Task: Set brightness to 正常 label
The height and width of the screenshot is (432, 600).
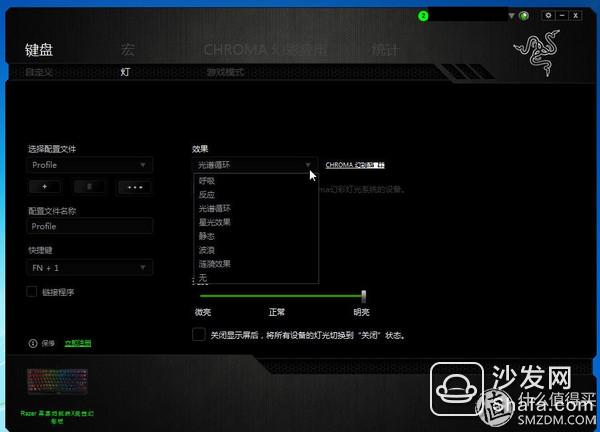Action: [x=277, y=312]
